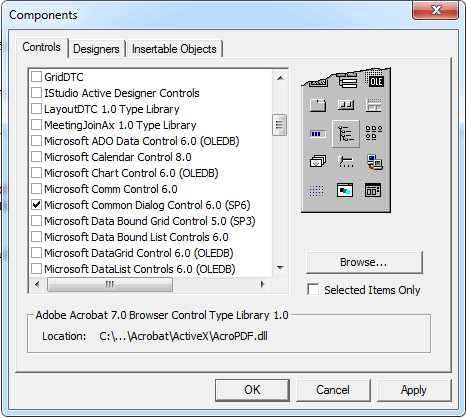This screenshot has width=466, height=418.
Task: Click the Cancel button
Action: tap(333, 390)
